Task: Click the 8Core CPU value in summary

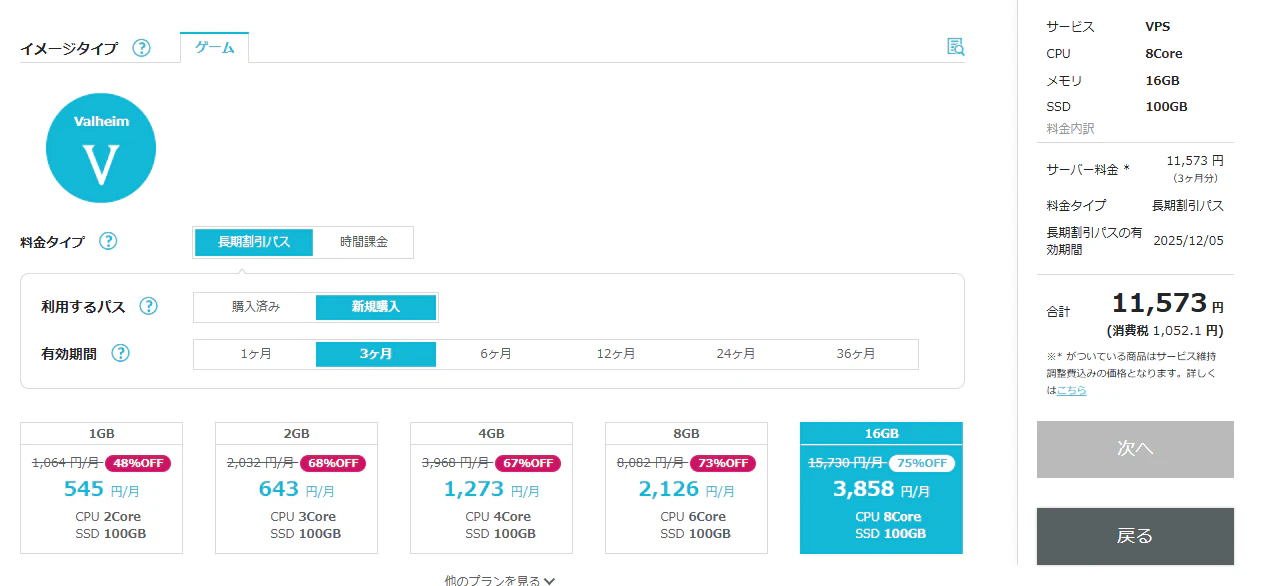Action: [1164, 54]
